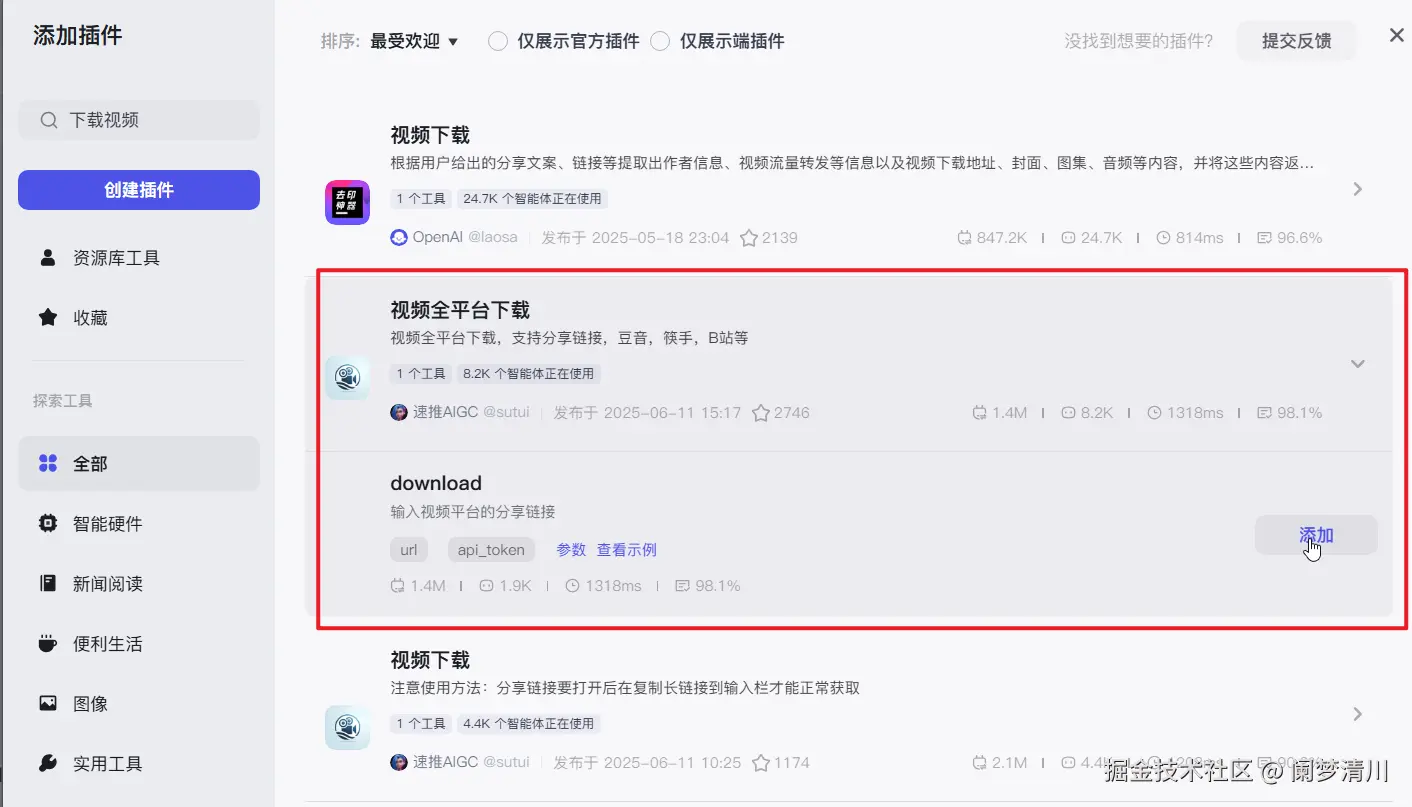Click the 下载视频 search field
The height and width of the screenshot is (807, 1412).
click(x=139, y=120)
